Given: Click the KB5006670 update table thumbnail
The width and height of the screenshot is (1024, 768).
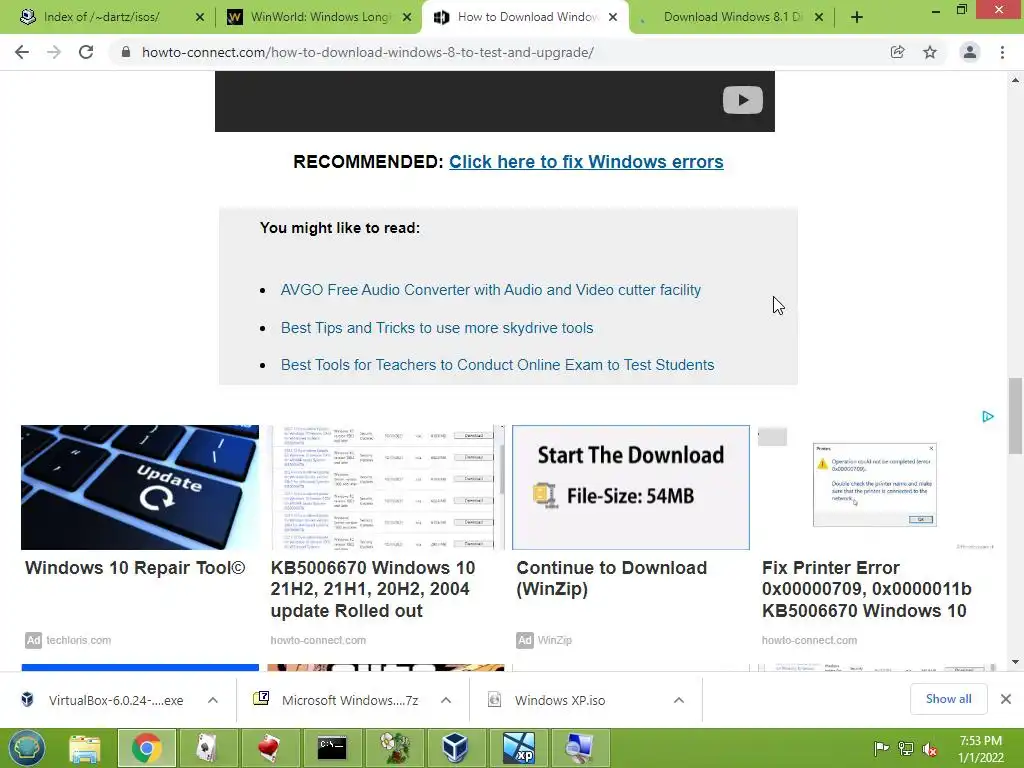Looking at the screenshot, I should [x=387, y=487].
